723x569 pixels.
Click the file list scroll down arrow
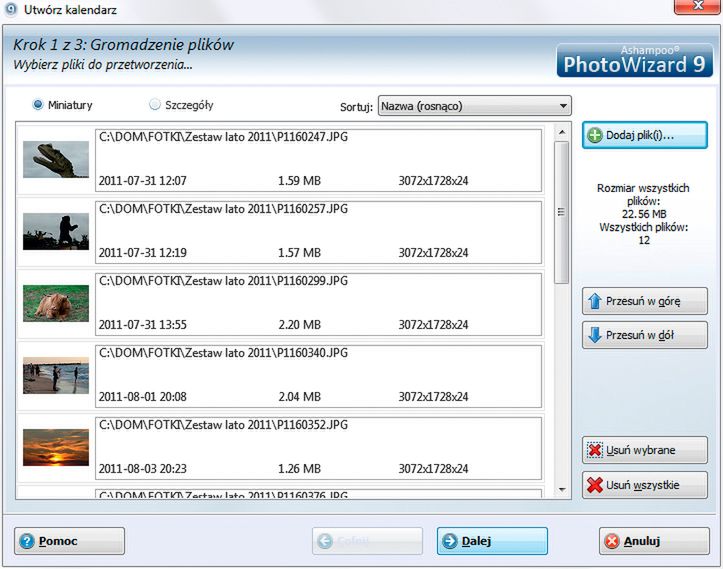(x=562, y=490)
